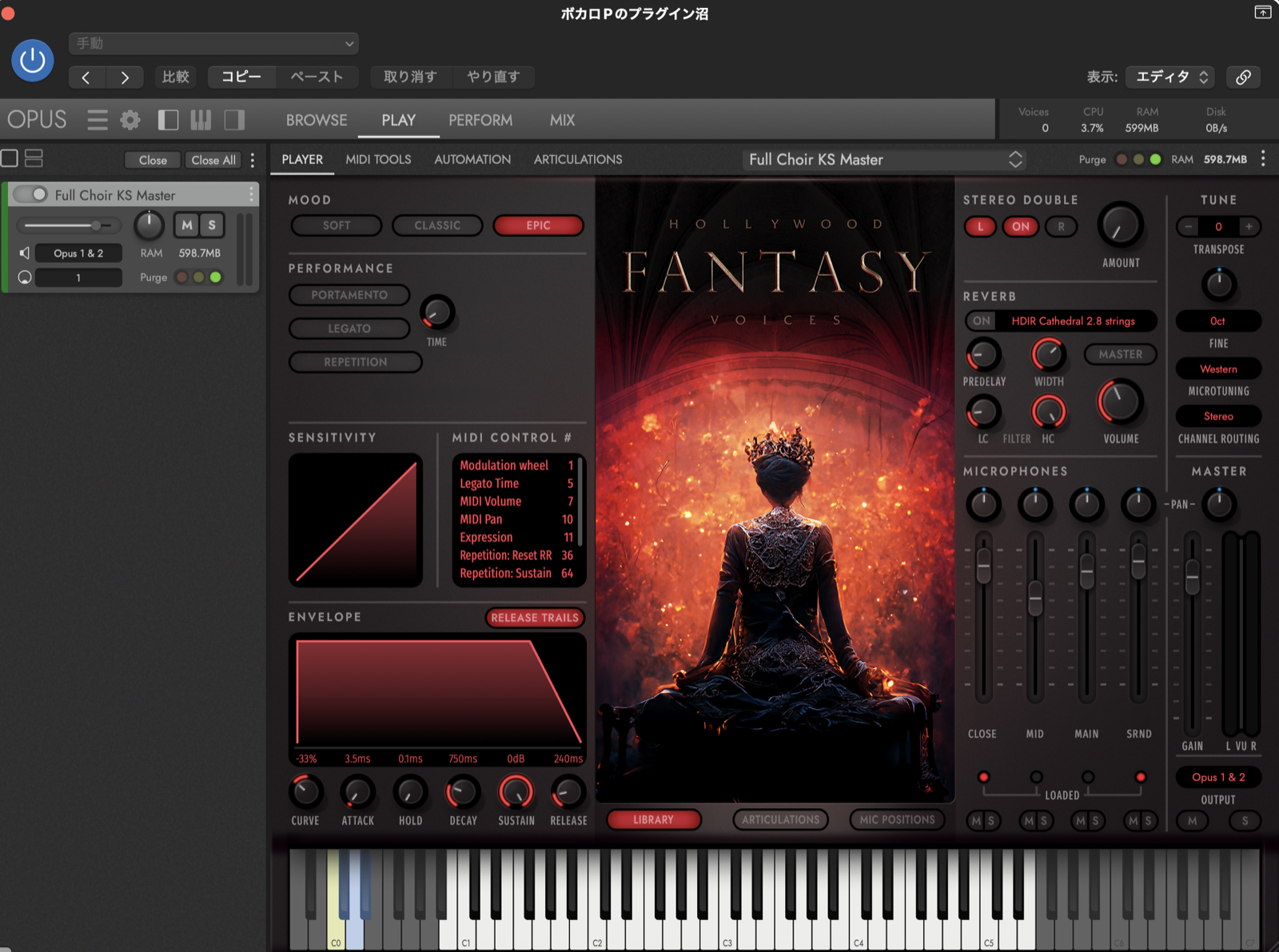Open Full Choir KS Master instrument selector
Screen dimensions: 1279x952
tap(885, 159)
